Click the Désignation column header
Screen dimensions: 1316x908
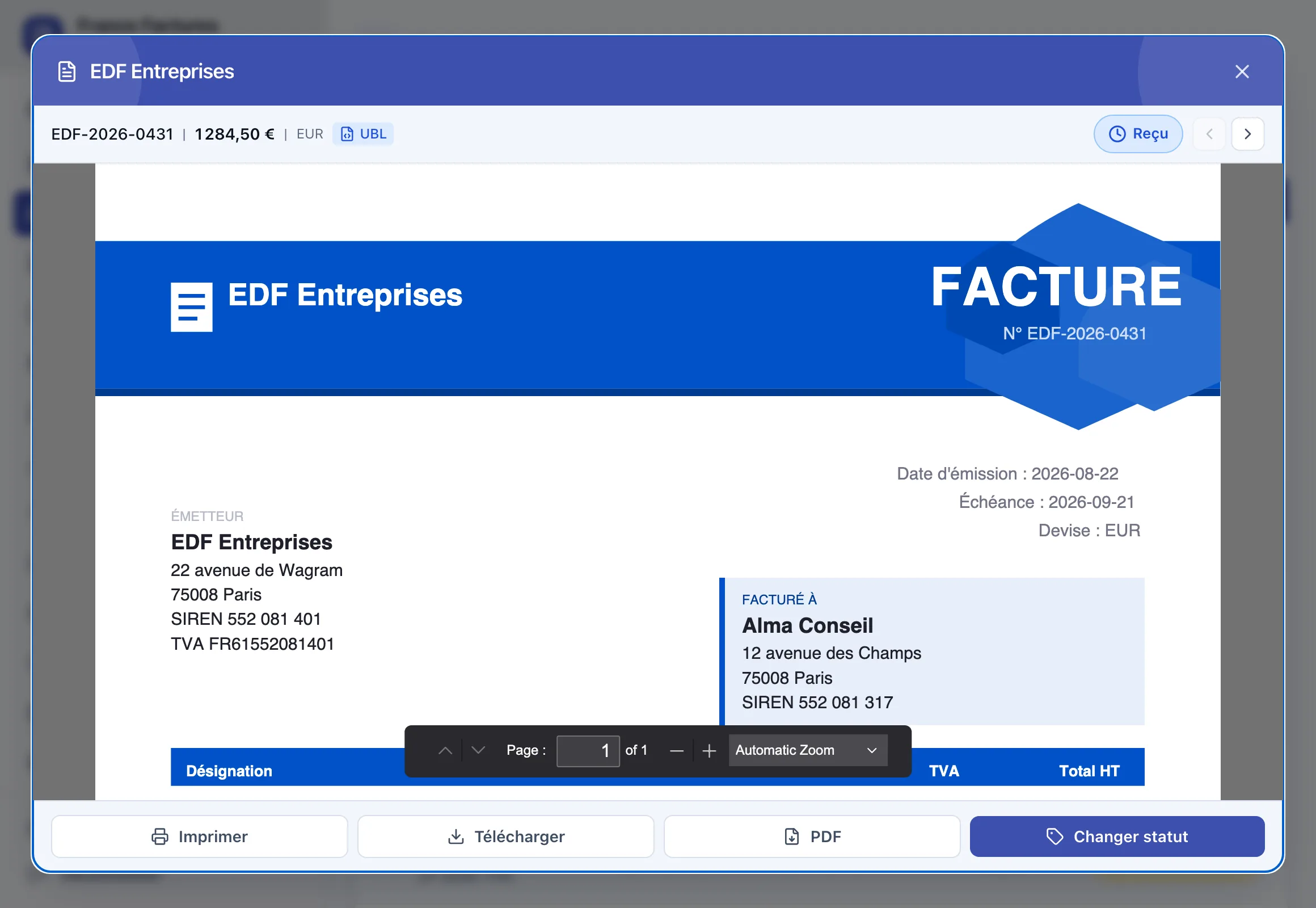point(229,771)
